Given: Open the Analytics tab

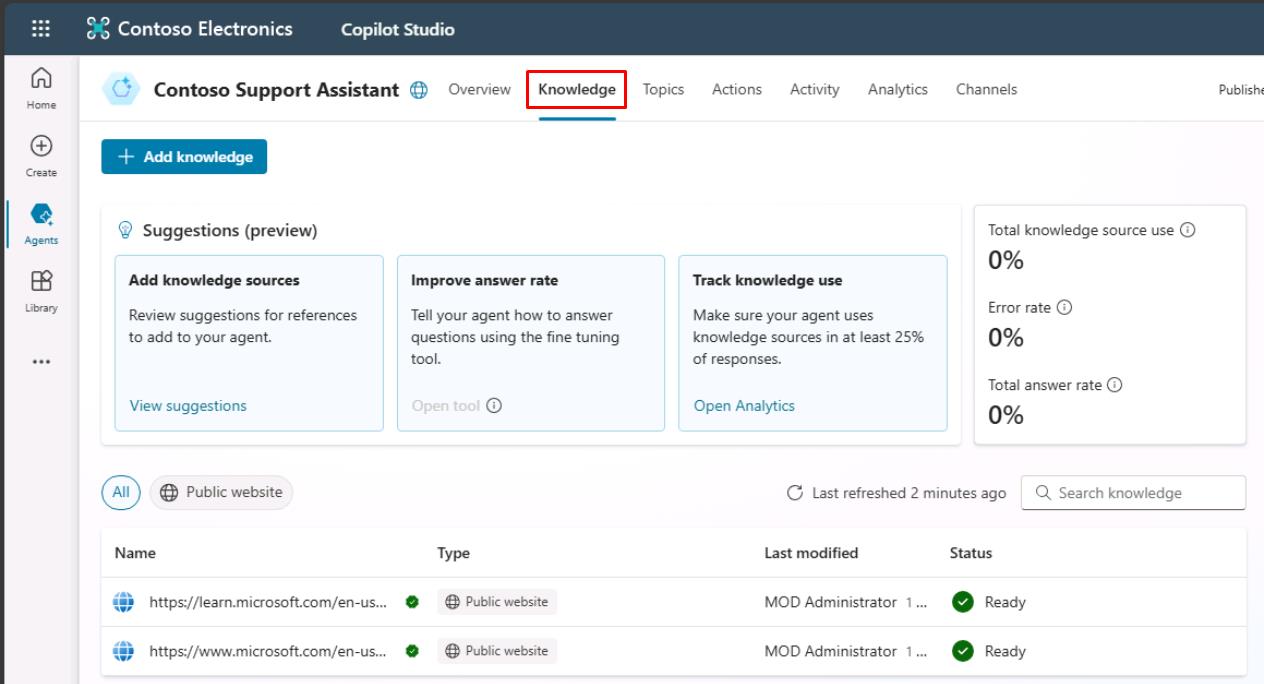Looking at the screenshot, I should pyautogui.click(x=897, y=89).
